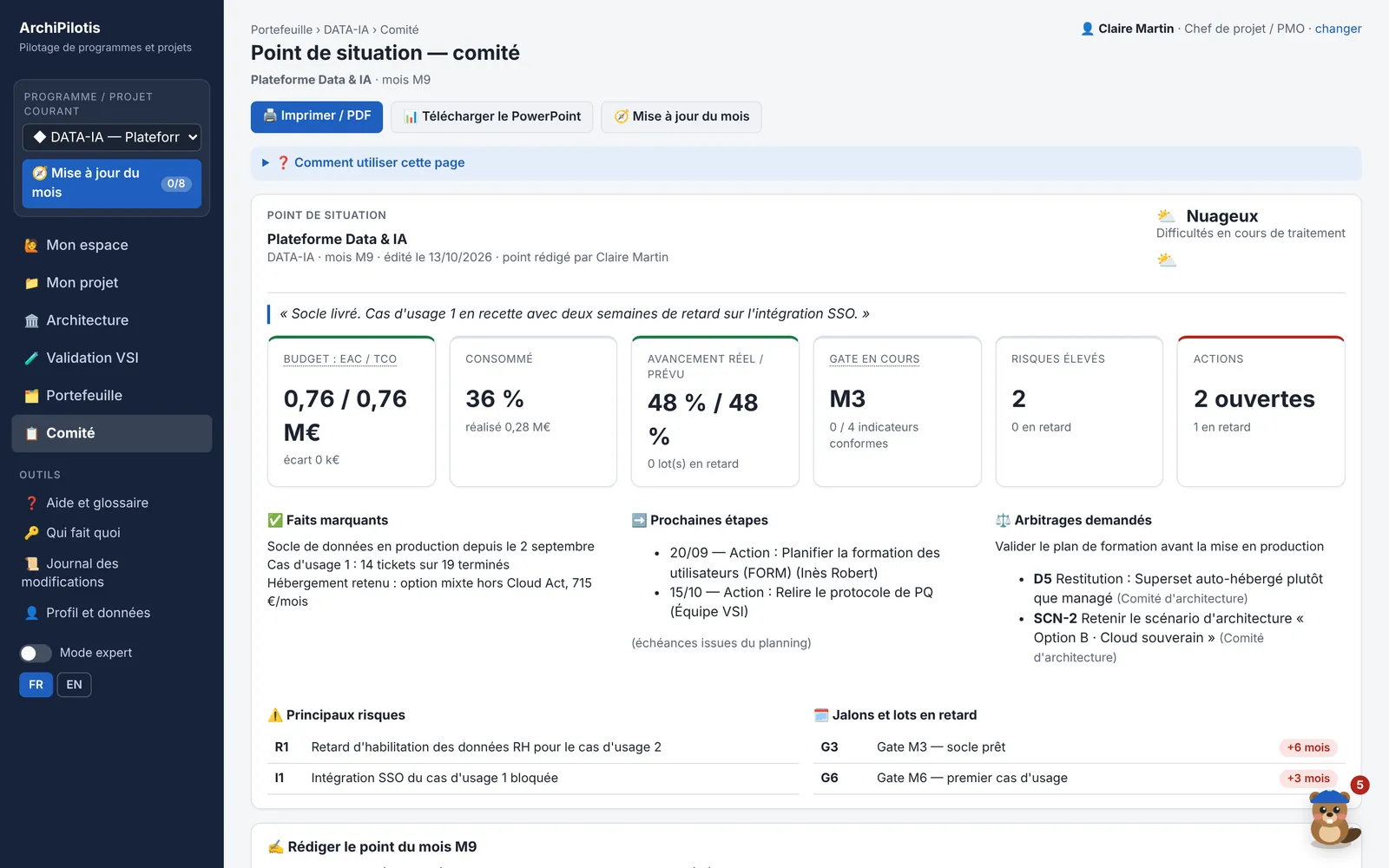1389x868 pixels.
Task: Open Mon projet in sidebar
Action: pos(112,282)
